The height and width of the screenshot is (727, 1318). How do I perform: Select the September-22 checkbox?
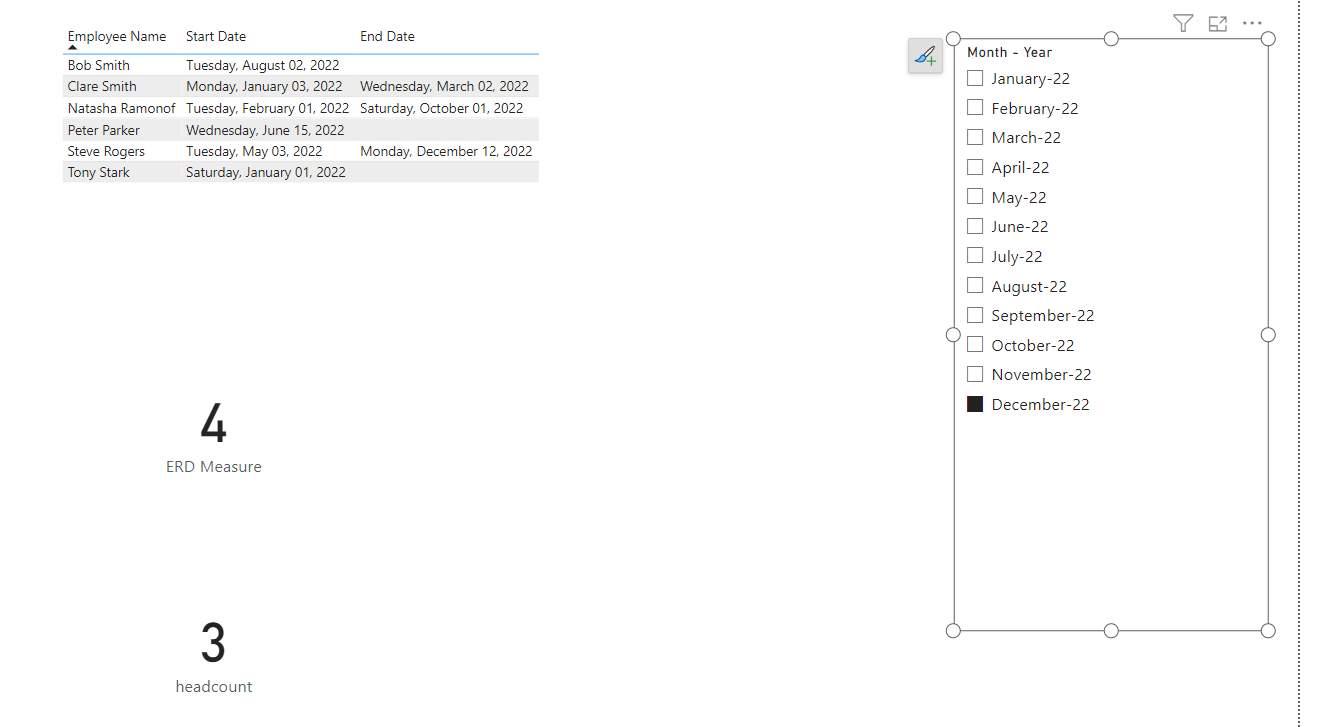click(975, 315)
